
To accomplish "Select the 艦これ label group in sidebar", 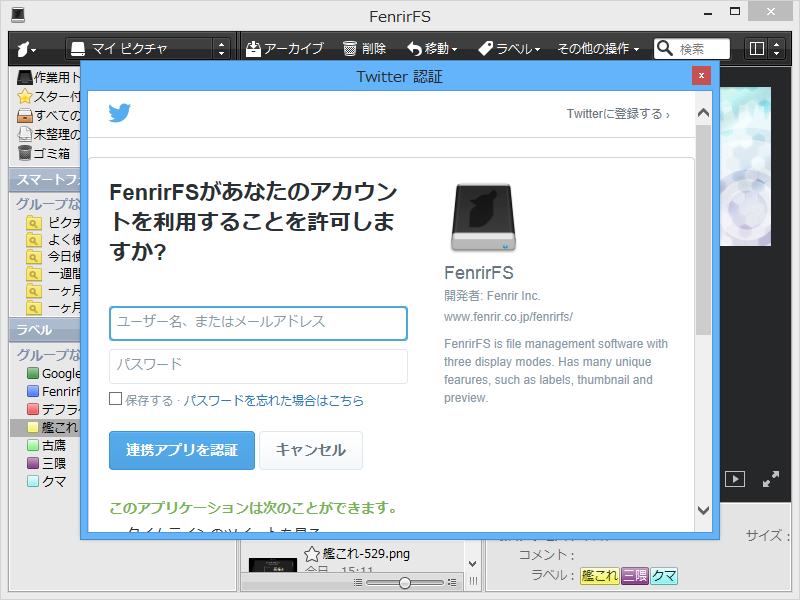I will coord(45,427).
